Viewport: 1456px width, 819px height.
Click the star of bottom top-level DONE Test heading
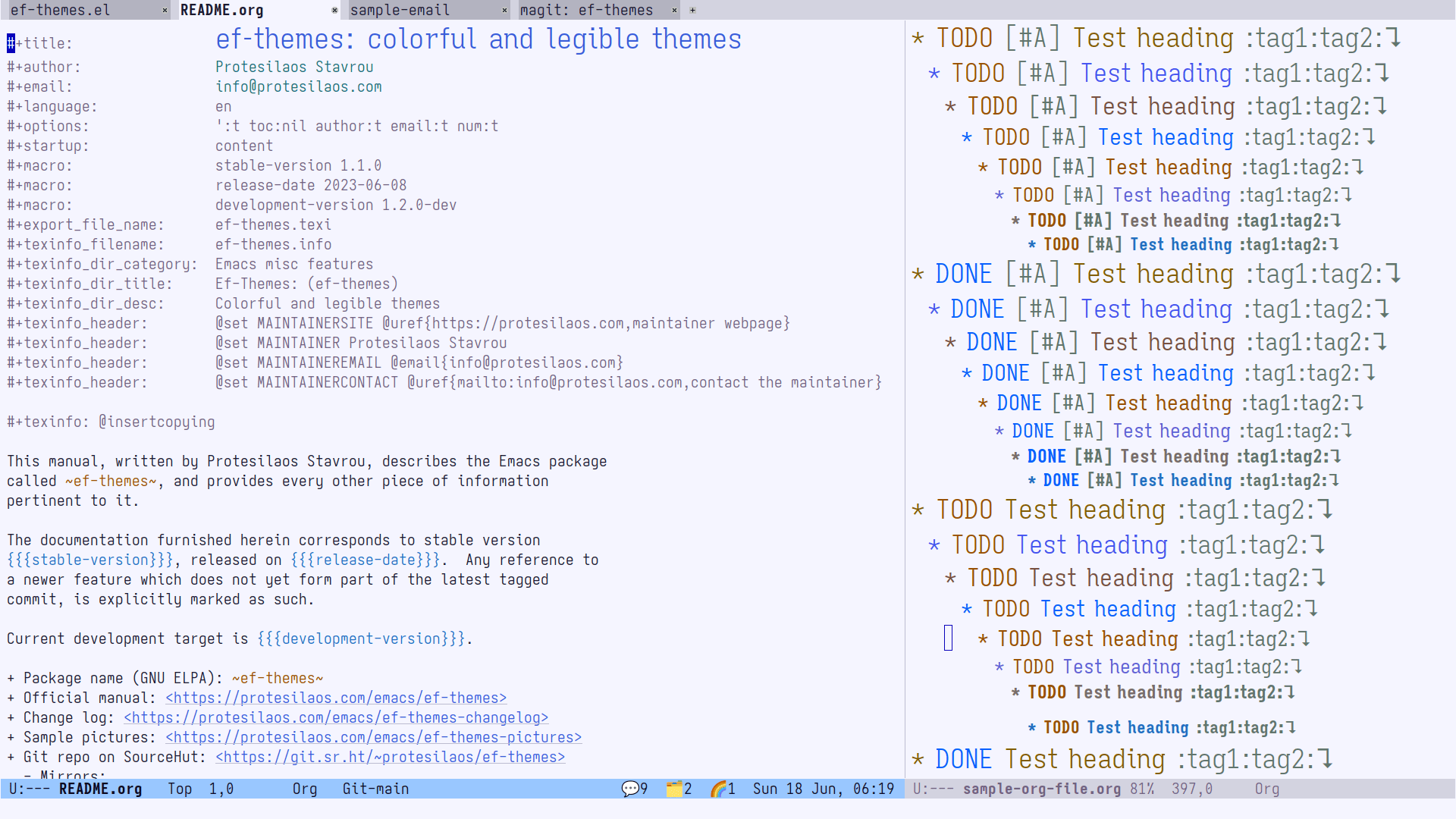(918, 759)
